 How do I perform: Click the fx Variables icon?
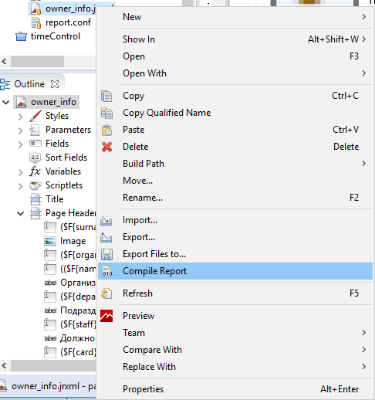[x=35, y=171]
